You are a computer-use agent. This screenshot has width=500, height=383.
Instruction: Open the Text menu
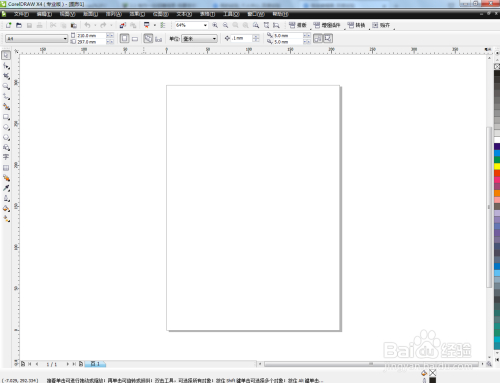pos(184,14)
